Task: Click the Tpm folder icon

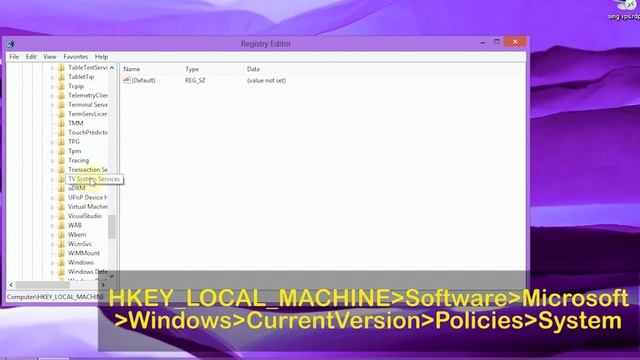Action: [x=61, y=151]
